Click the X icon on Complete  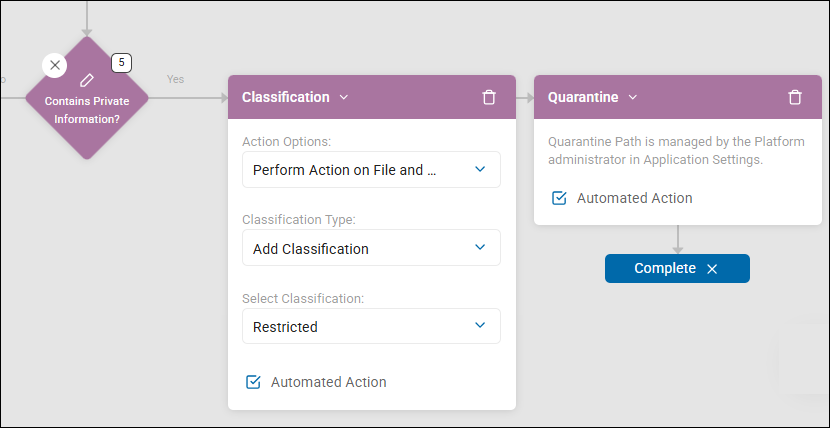712,269
